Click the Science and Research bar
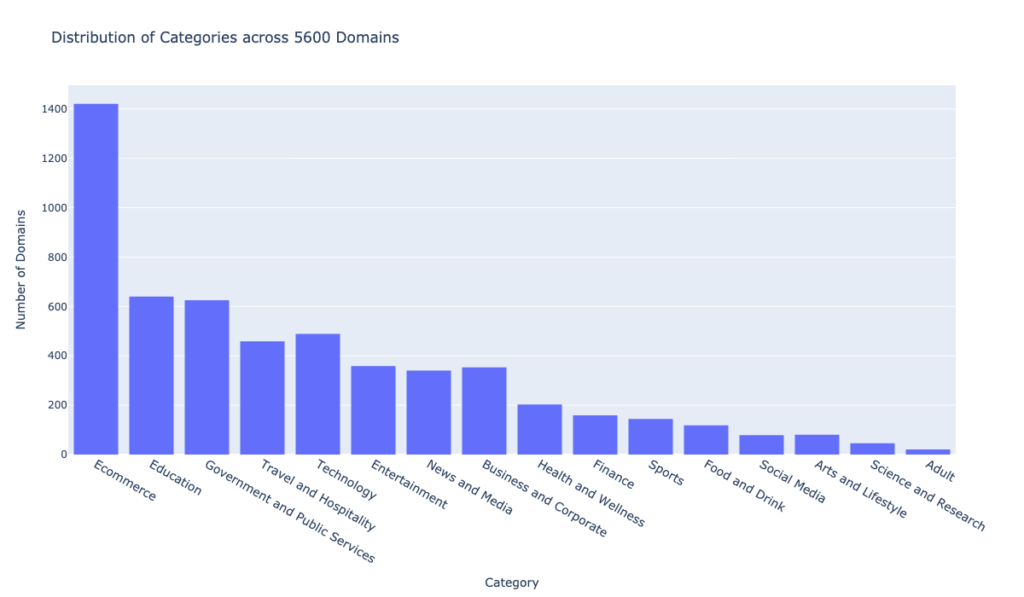Image resolution: width=1024 pixels, height=597 pixels. pos(872,449)
